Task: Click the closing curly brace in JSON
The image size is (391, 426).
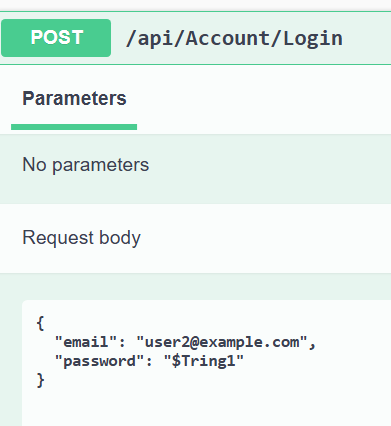Action: click(40, 380)
